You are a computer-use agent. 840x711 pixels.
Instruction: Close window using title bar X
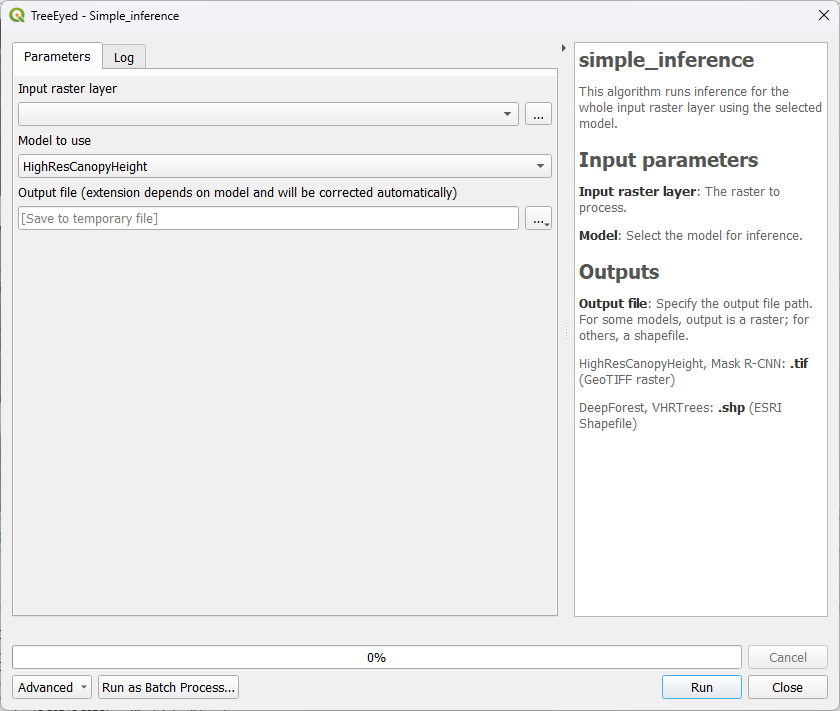pyautogui.click(x=824, y=16)
